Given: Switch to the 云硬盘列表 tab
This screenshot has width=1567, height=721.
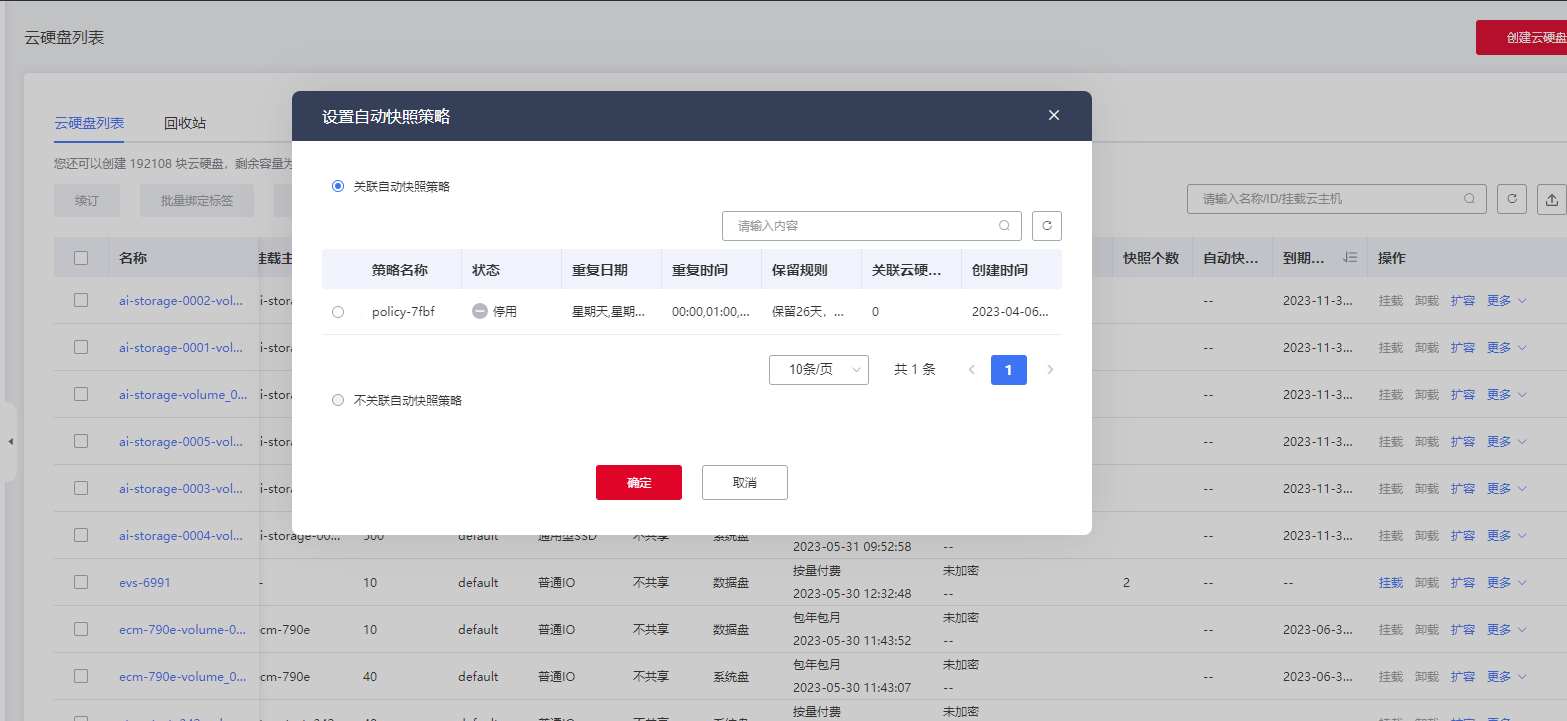Looking at the screenshot, I should click(x=89, y=123).
